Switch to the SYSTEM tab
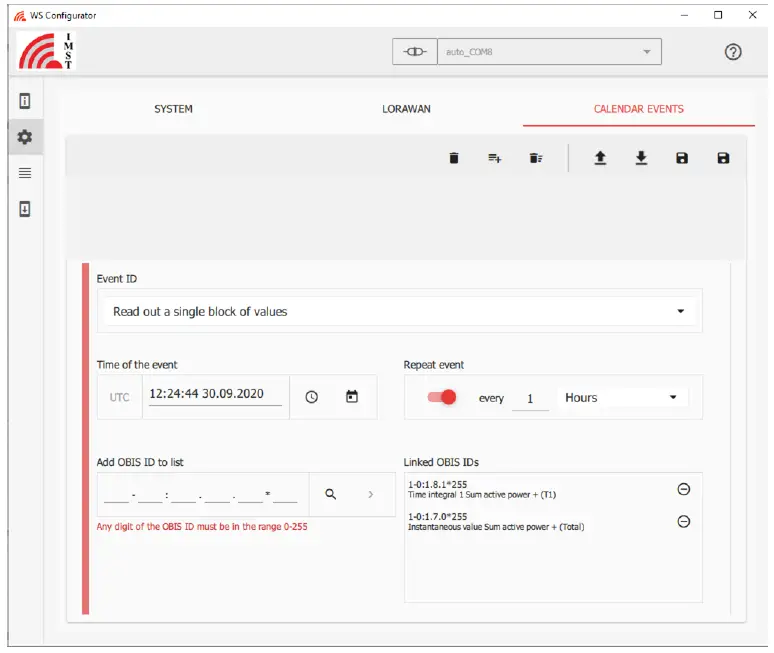This screenshot has height=653, width=774. tap(173, 109)
